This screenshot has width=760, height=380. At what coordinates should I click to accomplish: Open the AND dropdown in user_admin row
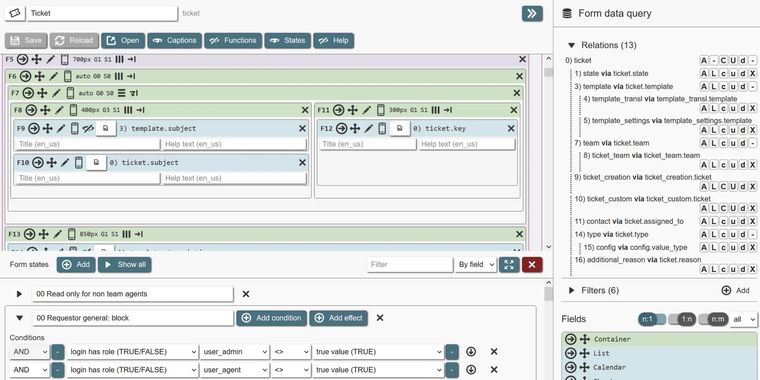tap(29, 351)
